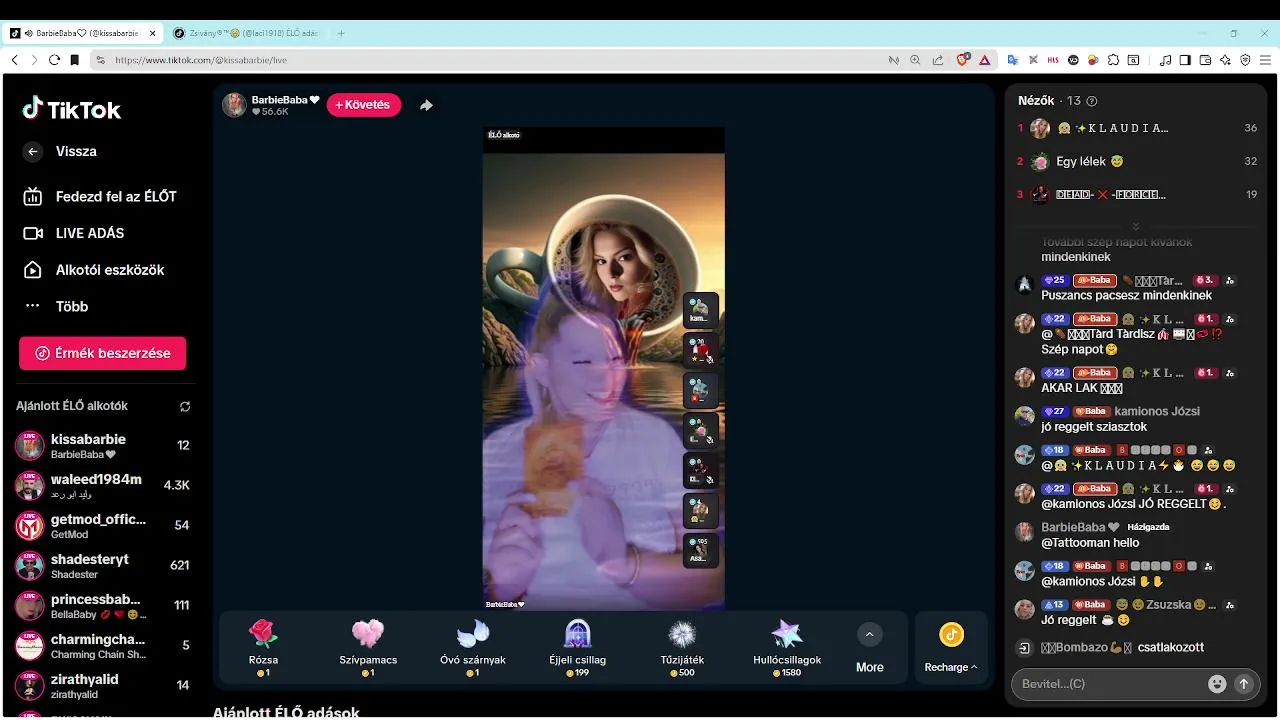Viewport: 1280px width, 720px height.
Task: Send a Szívpamacs gift
Action: (368, 647)
